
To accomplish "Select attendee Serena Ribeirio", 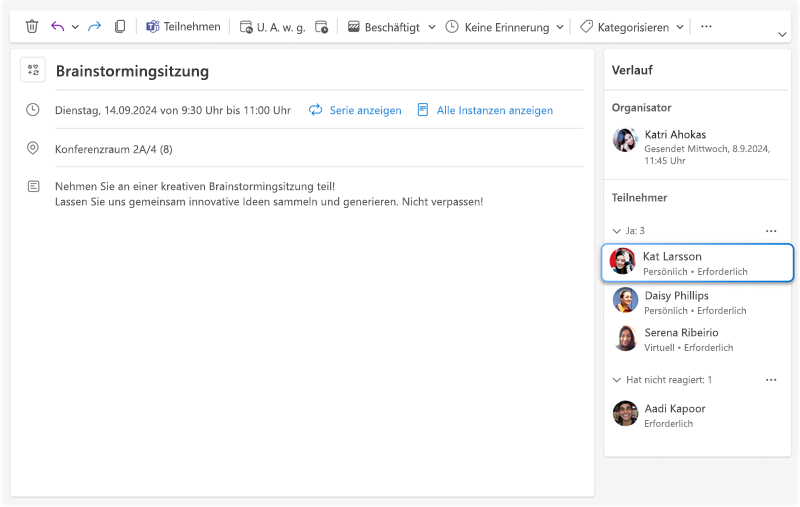I will (x=697, y=339).
